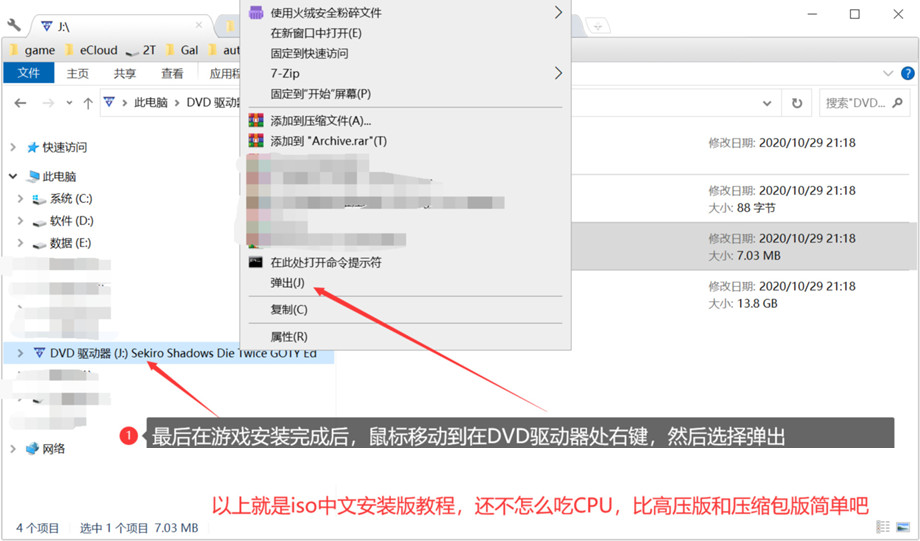Collapse the 此电脑 tree node

click(x=13, y=176)
